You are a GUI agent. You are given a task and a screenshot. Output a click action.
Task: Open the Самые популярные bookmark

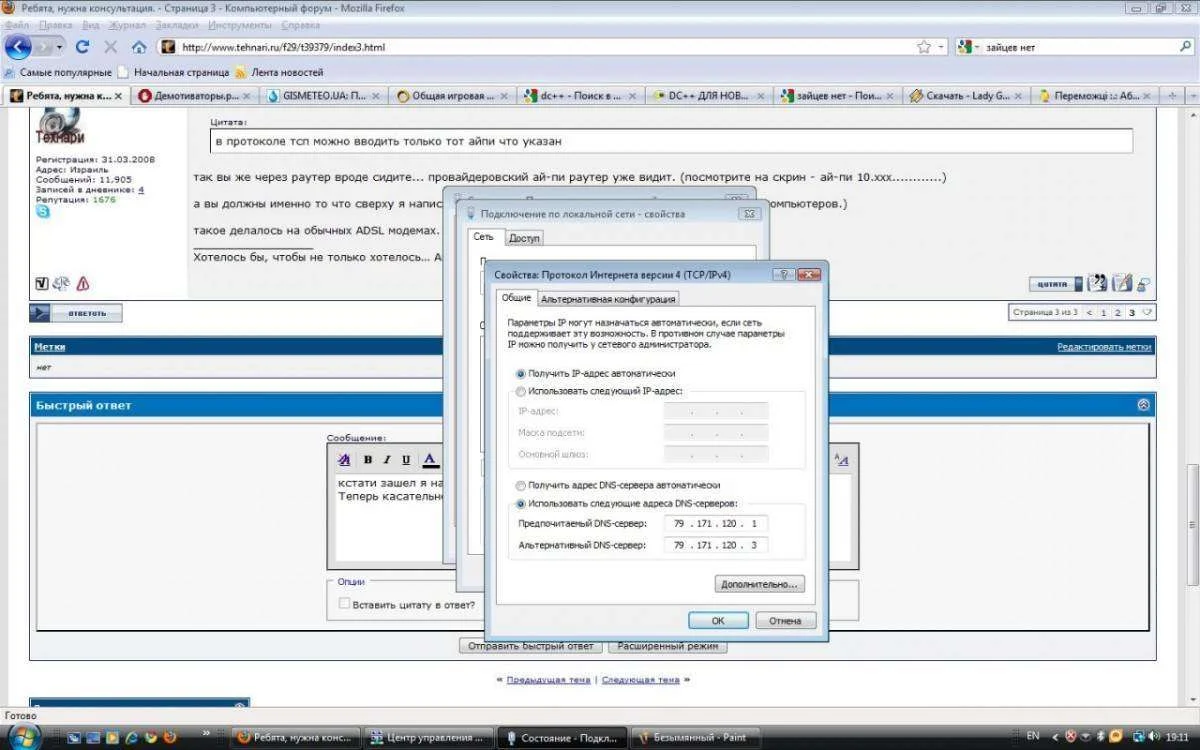(58, 72)
